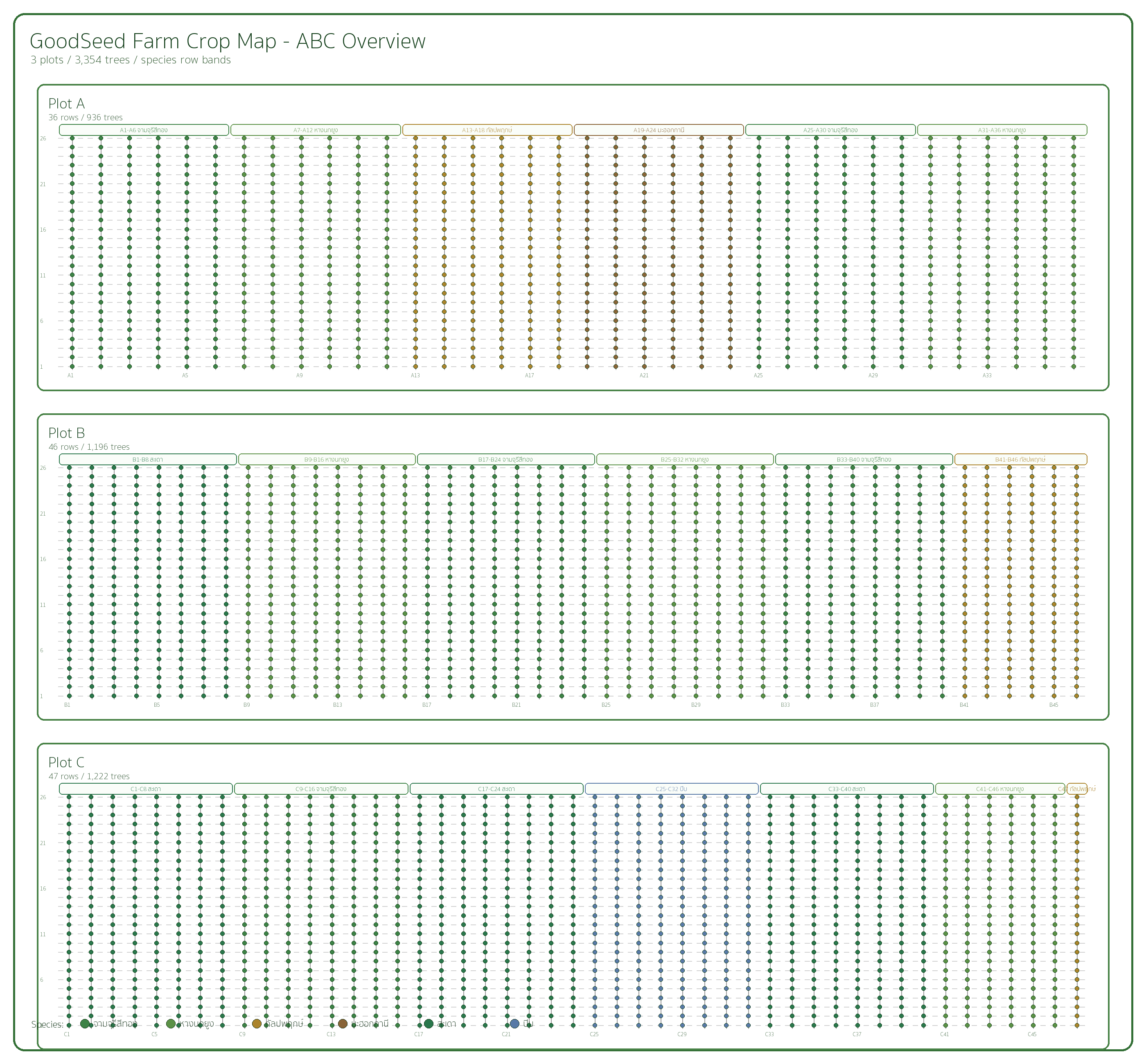Select the C17-C24 สะเดา band label
This screenshot has height=1064, width=1146.
click(496, 789)
